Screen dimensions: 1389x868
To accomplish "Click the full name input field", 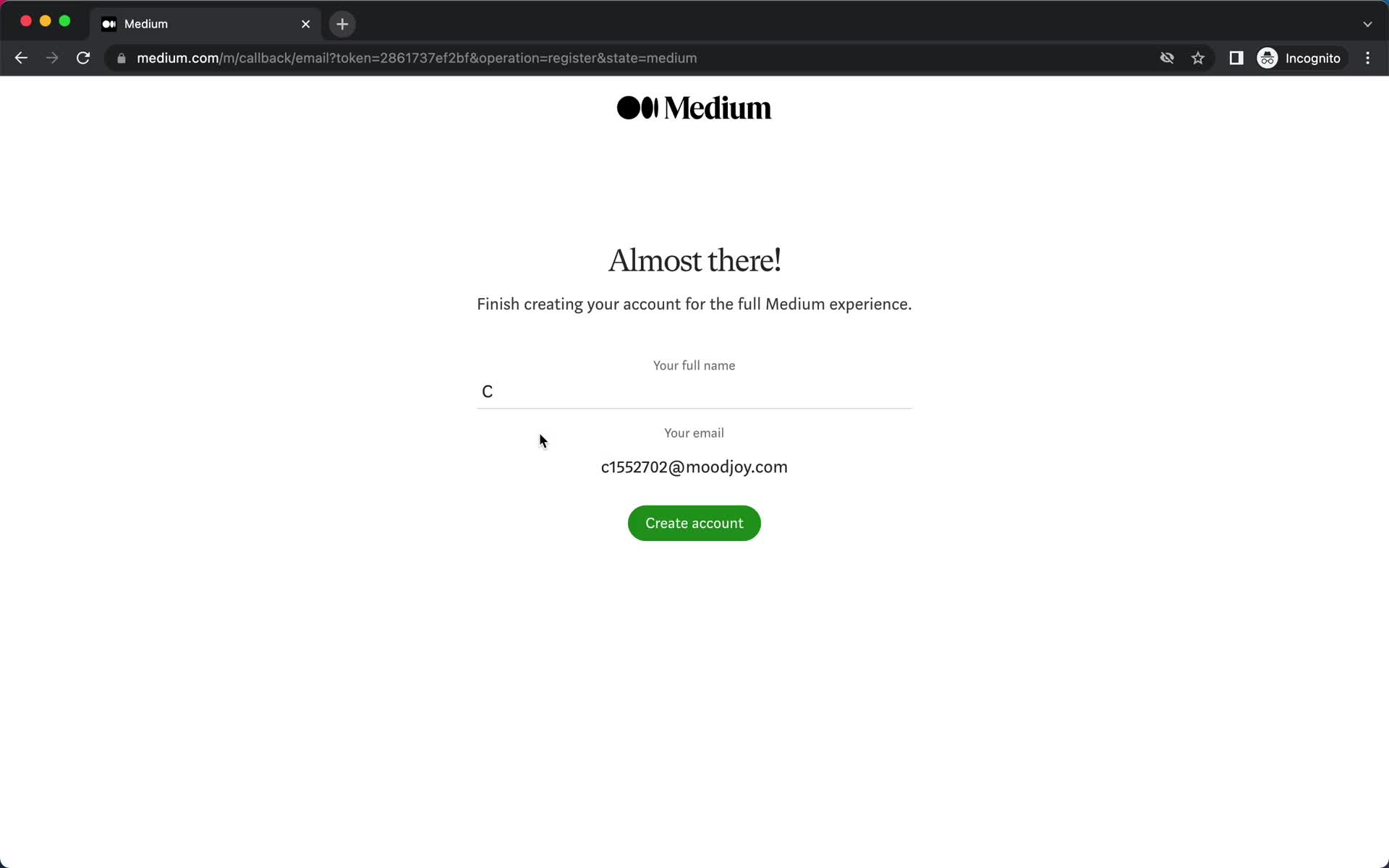I will click(694, 391).
